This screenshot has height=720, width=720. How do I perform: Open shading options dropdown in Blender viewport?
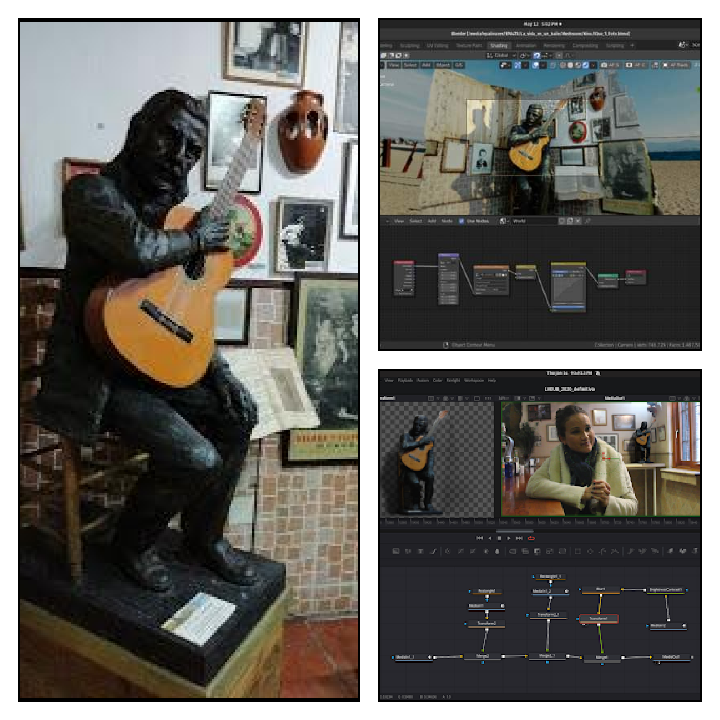(x=593, y=65)
